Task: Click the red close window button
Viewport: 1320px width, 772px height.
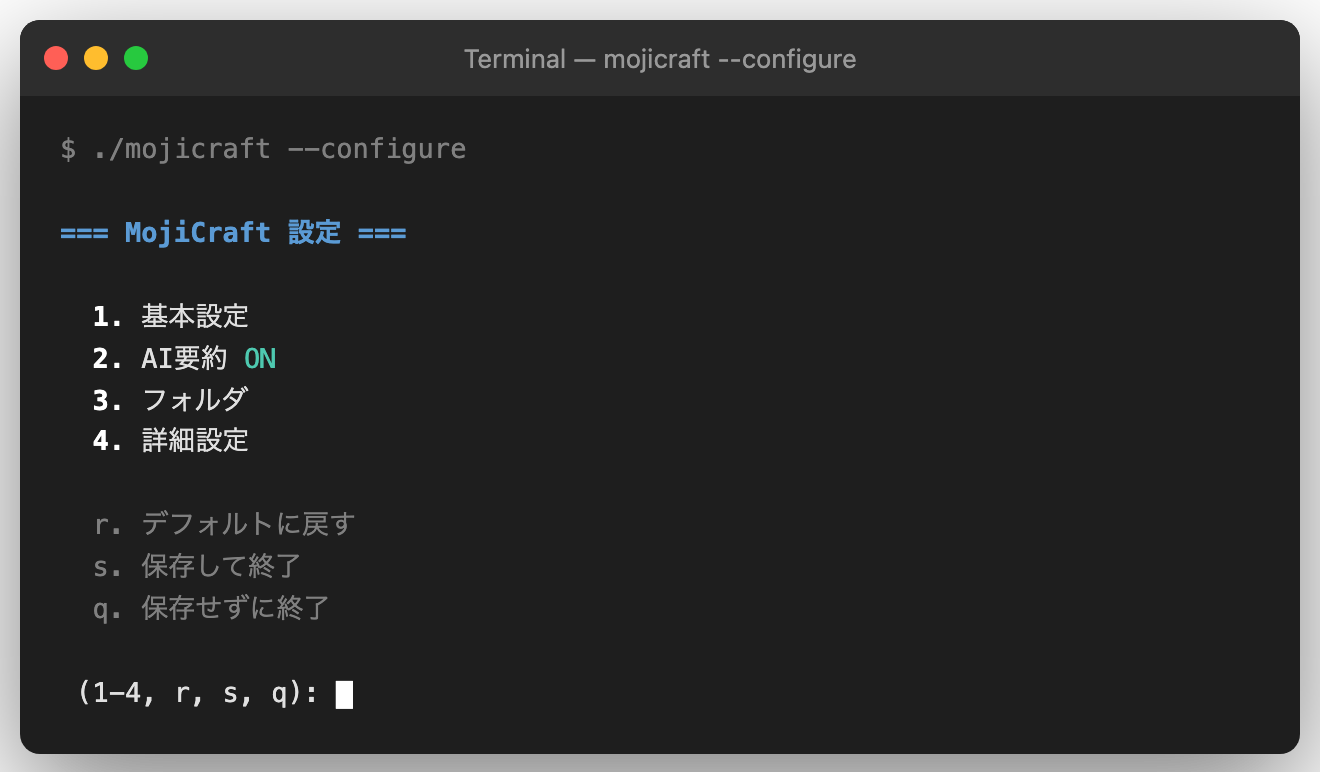Action: click(x=56, y=59)
